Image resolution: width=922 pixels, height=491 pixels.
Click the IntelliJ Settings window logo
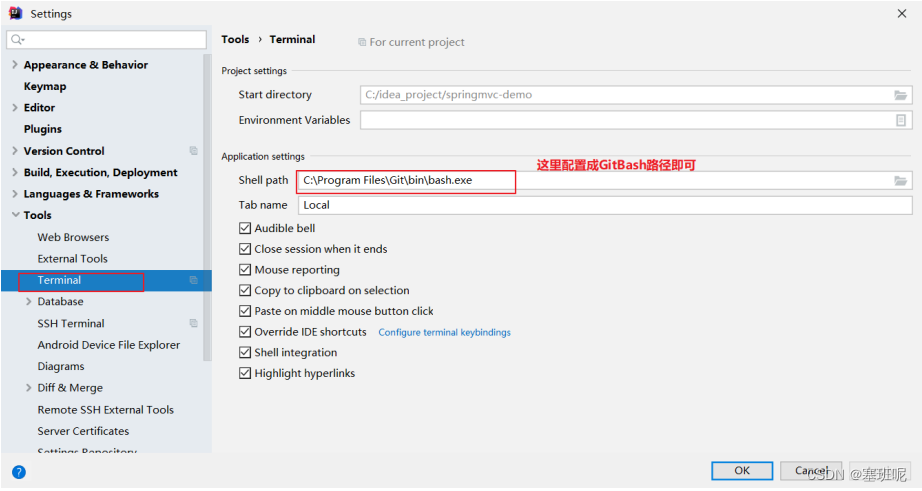point(15,13)
